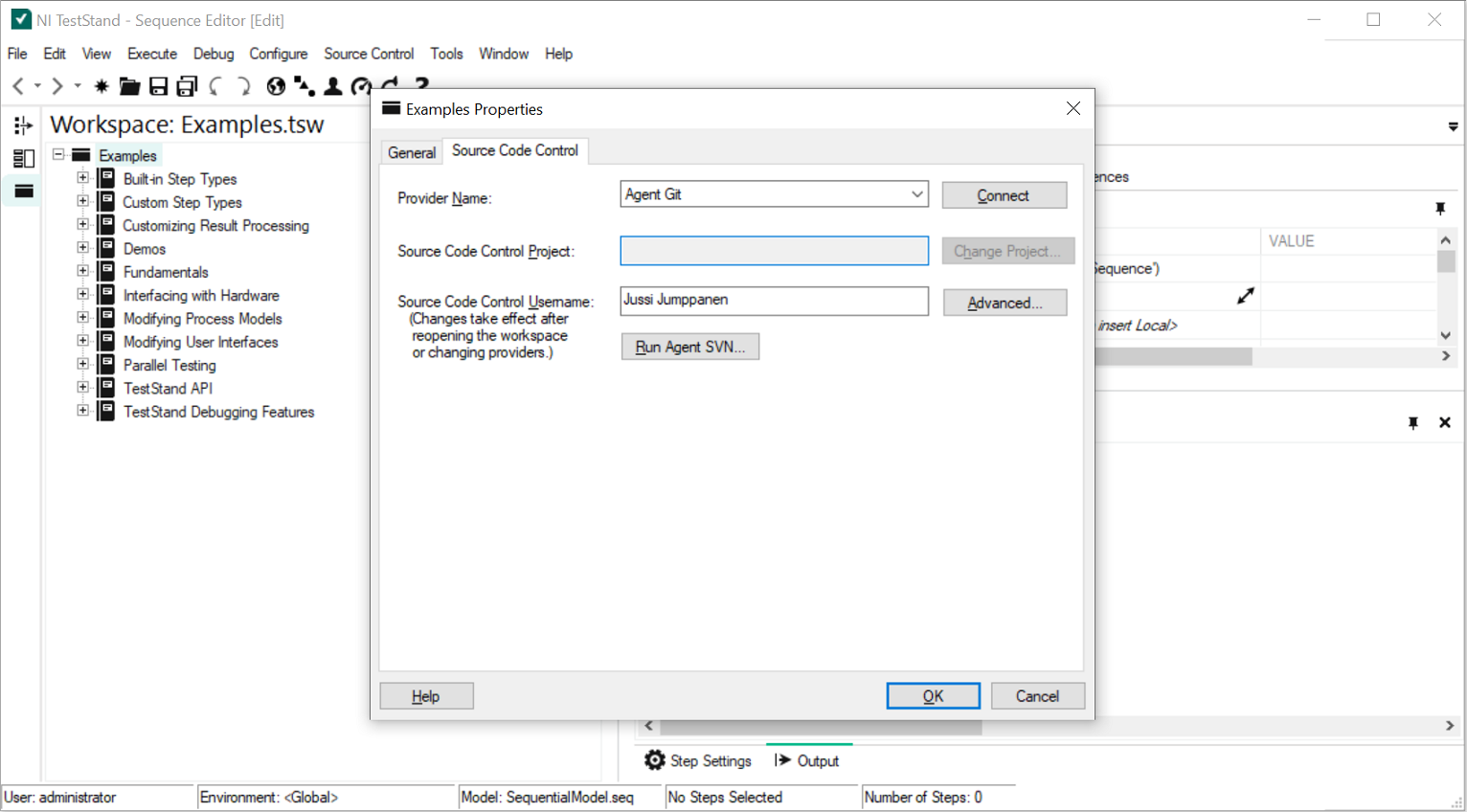Expand the TestStand Debugging Features node
The width and height of the screenshot is (1467, 812).
click(x=83, y=411)
